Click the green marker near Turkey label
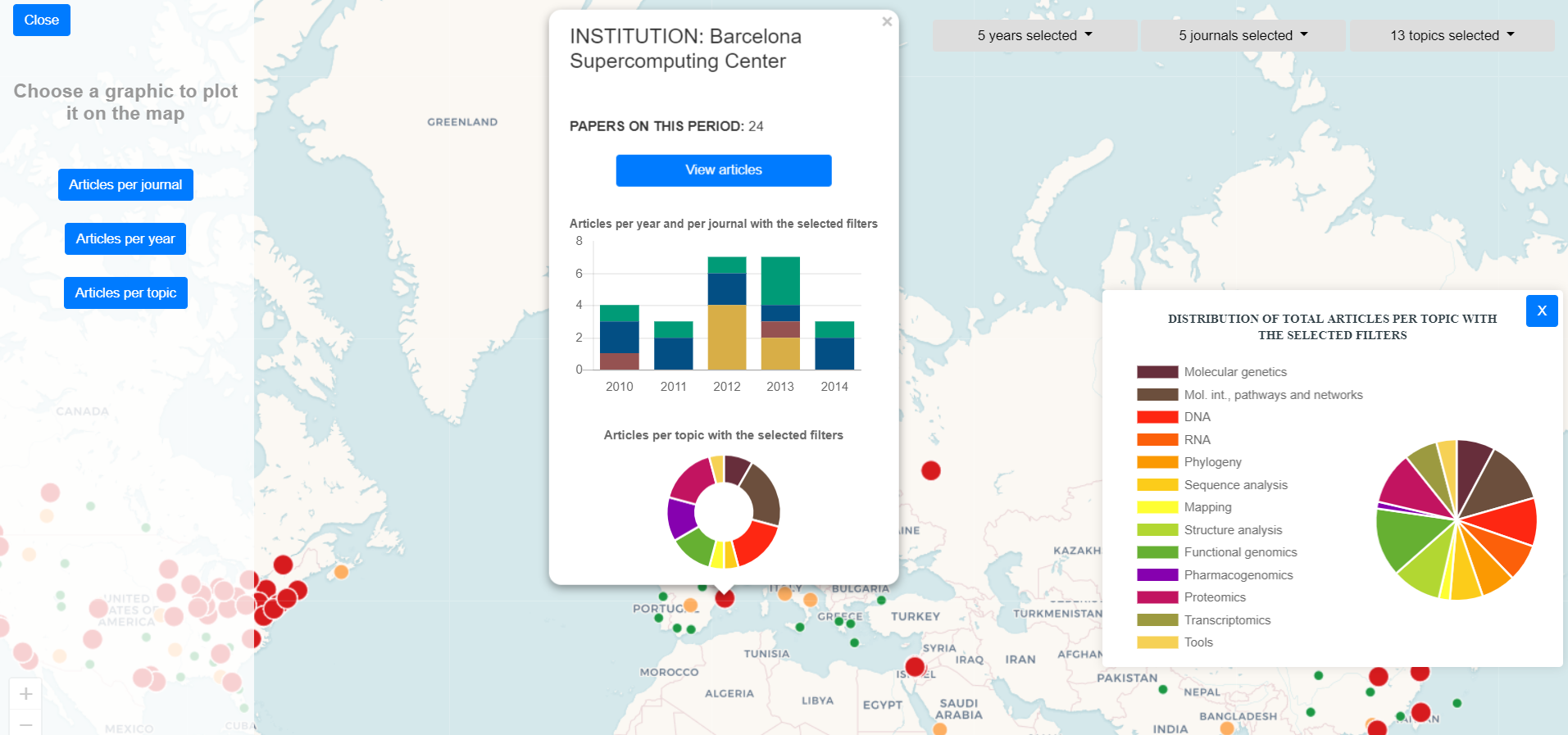 pyautogui.click(x=881, y=600)
